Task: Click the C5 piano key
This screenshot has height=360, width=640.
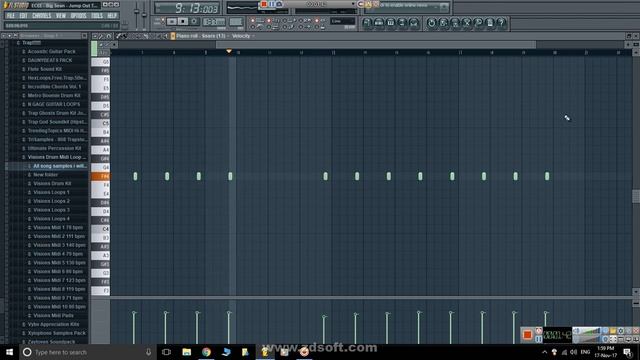Action: (x=100, y=123)
